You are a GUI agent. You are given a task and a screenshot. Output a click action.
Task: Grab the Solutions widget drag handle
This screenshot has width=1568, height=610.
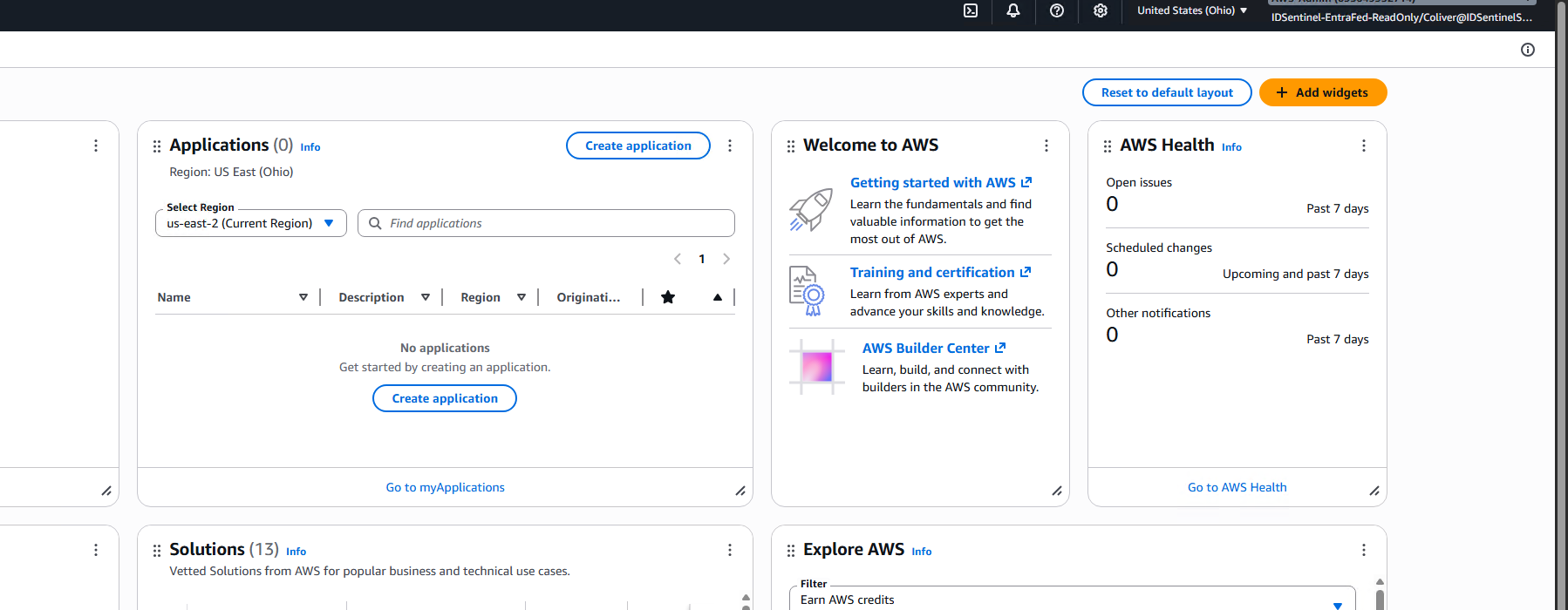157,551
